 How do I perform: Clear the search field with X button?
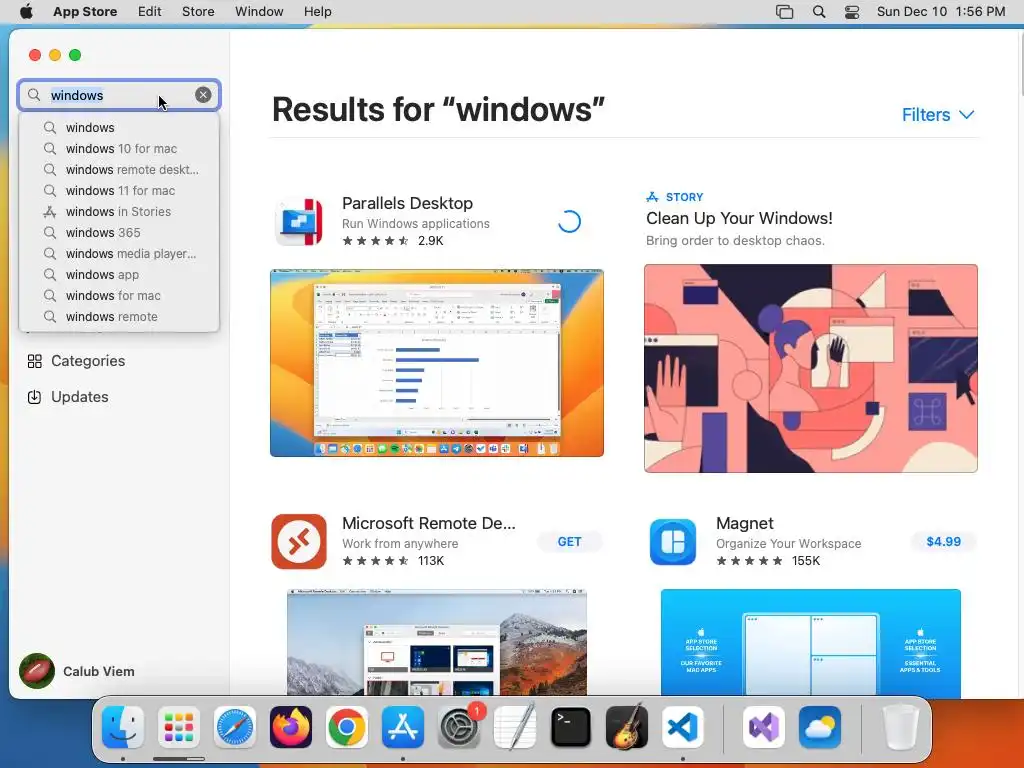click(x=203, y=95)
